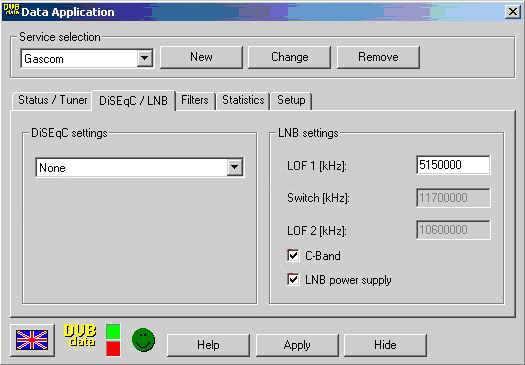
Task: Click the New service button
Action: point(201,57)
